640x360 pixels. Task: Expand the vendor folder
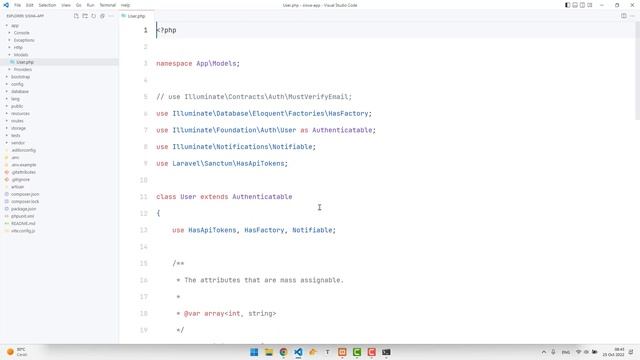click(x=18, y=143)
